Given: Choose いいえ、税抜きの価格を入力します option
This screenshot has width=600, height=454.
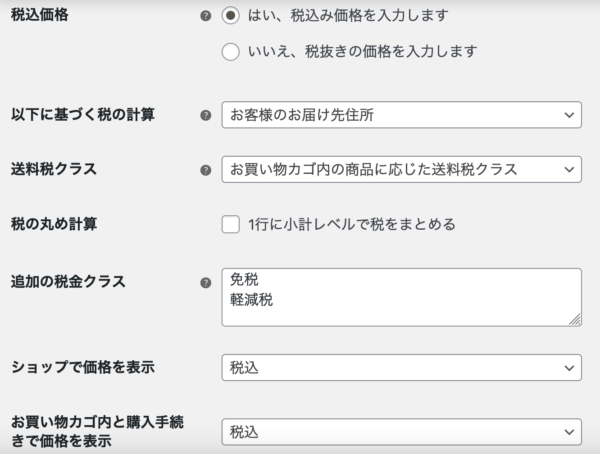Looking at the screenshot, I should [231, 52].
